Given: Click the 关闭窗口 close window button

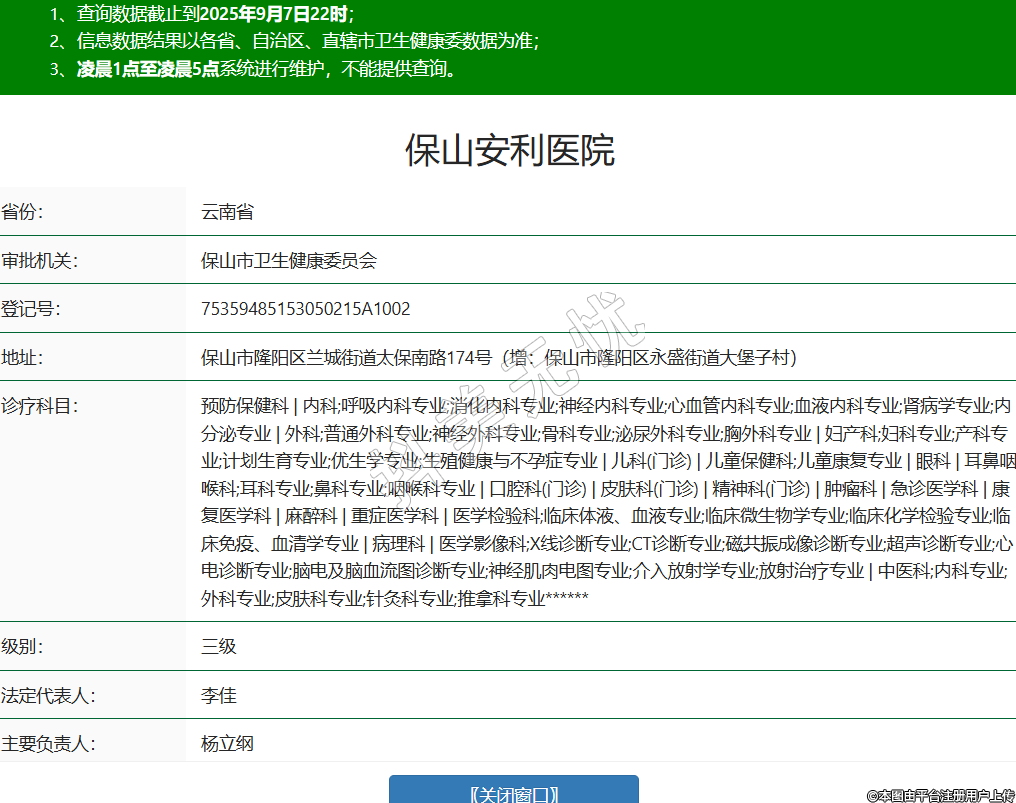Looking at the screenshot, I should 513,791.
